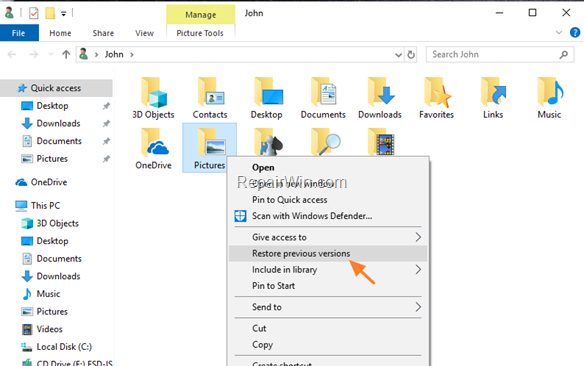584x366 pixels.
Task: Open the Help question mark icon
Action: coord(575,33)
